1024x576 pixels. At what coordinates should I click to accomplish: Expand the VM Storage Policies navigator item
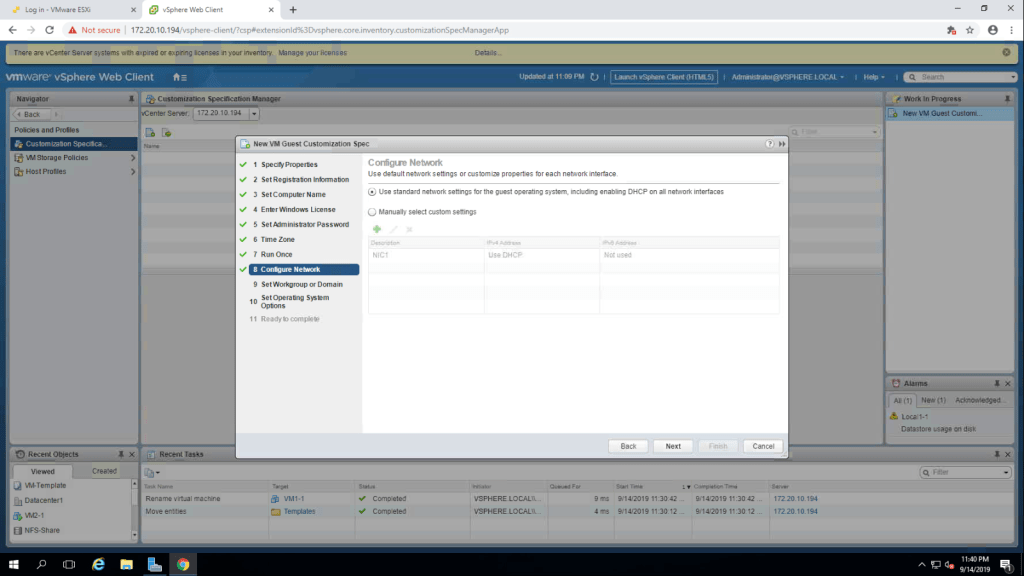coord(132,157)
